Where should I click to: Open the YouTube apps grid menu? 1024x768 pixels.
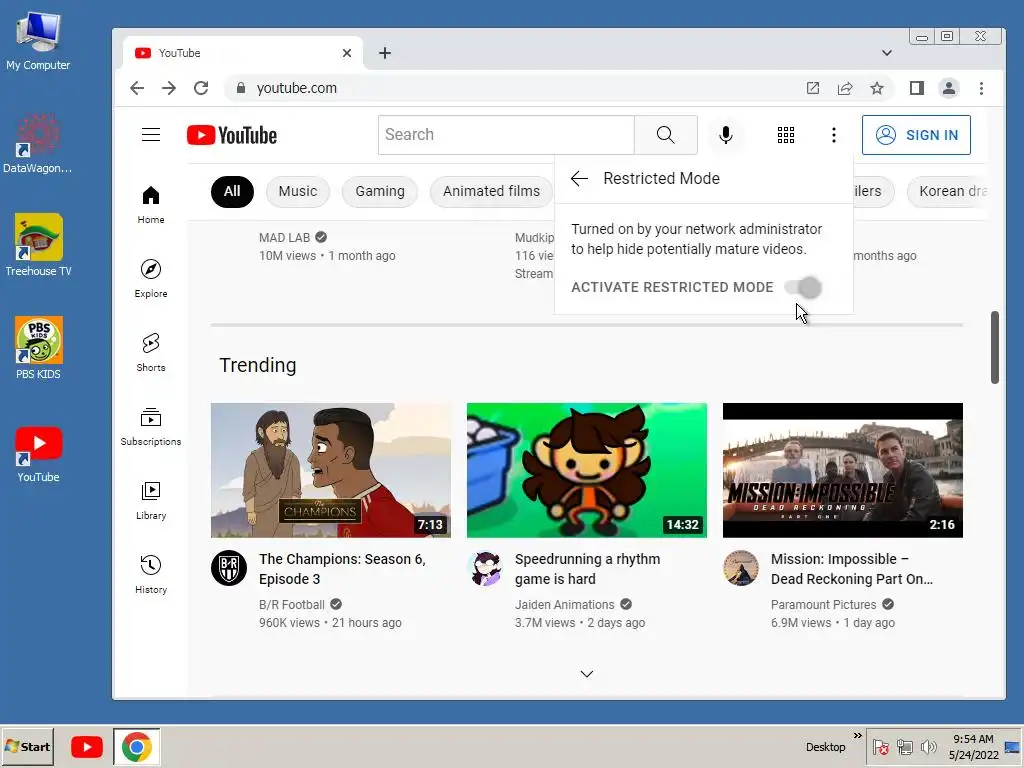point(786,135)
